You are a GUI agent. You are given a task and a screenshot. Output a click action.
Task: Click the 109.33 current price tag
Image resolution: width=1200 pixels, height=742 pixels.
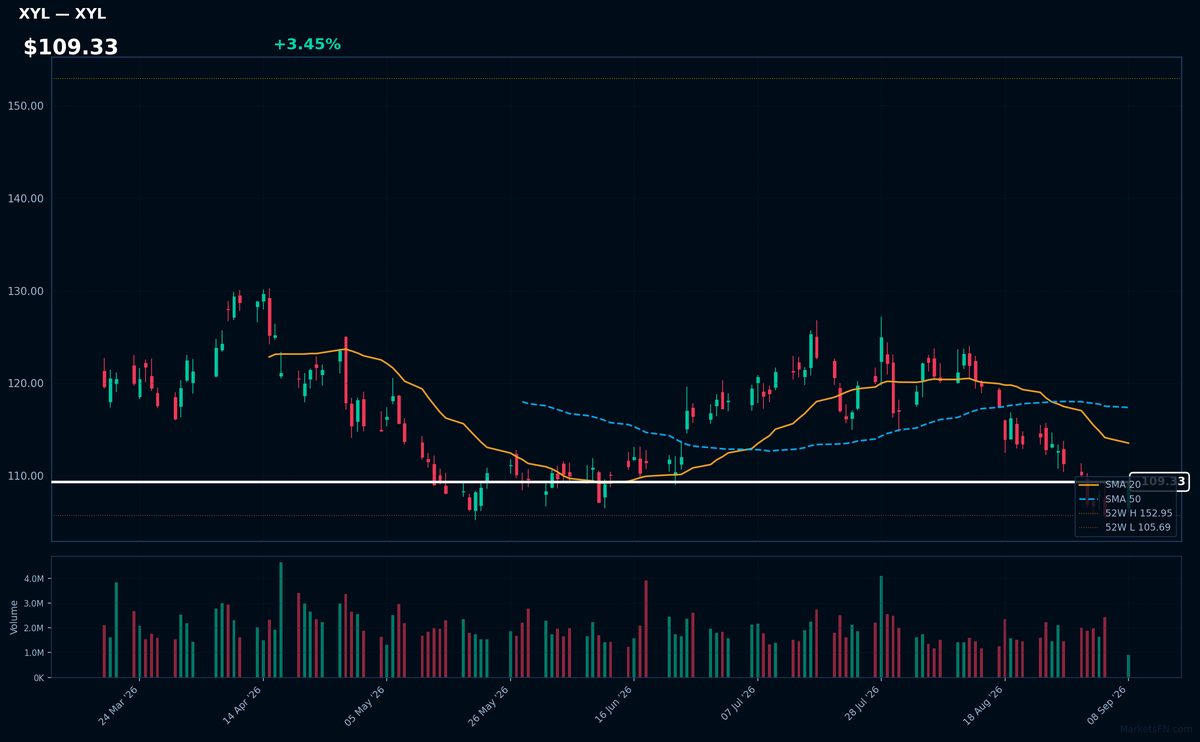pyautogui.click(x=1159, y=481)
